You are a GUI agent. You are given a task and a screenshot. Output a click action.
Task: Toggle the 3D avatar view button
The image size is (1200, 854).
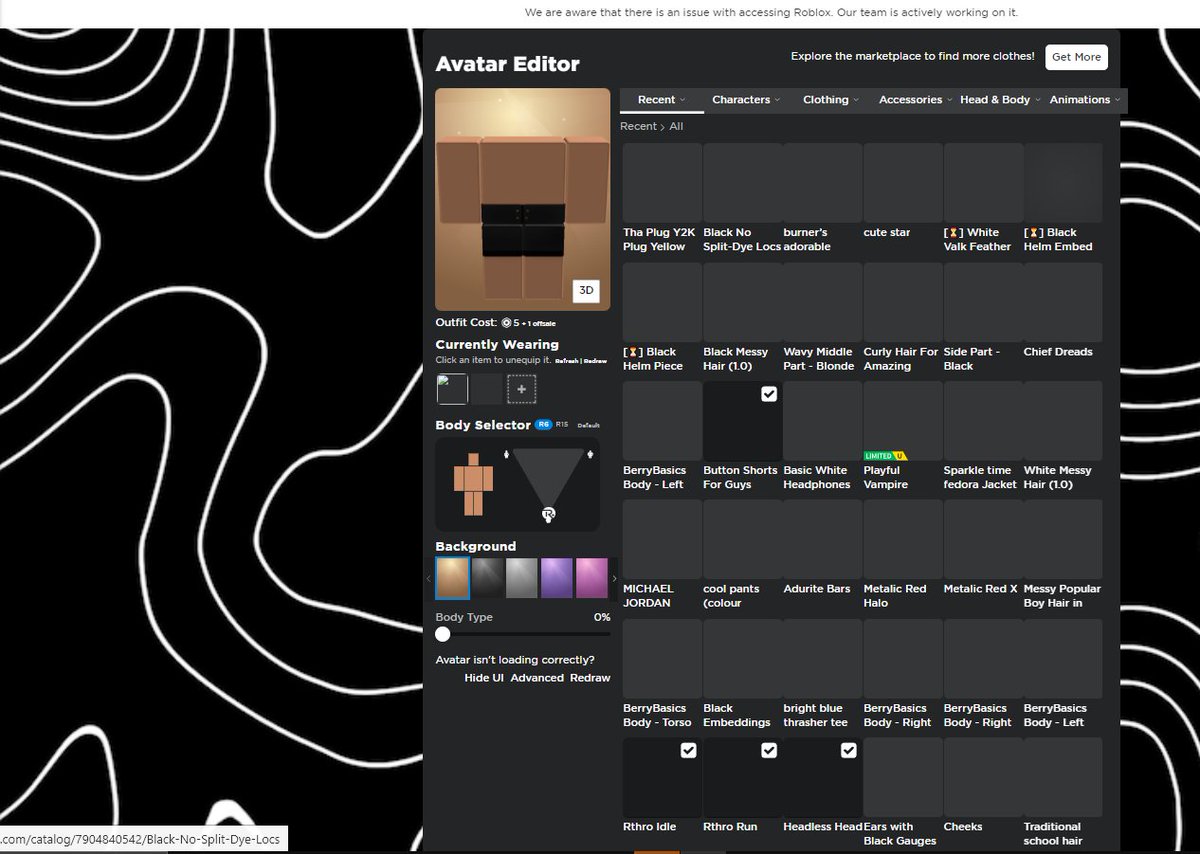(586, 290)
